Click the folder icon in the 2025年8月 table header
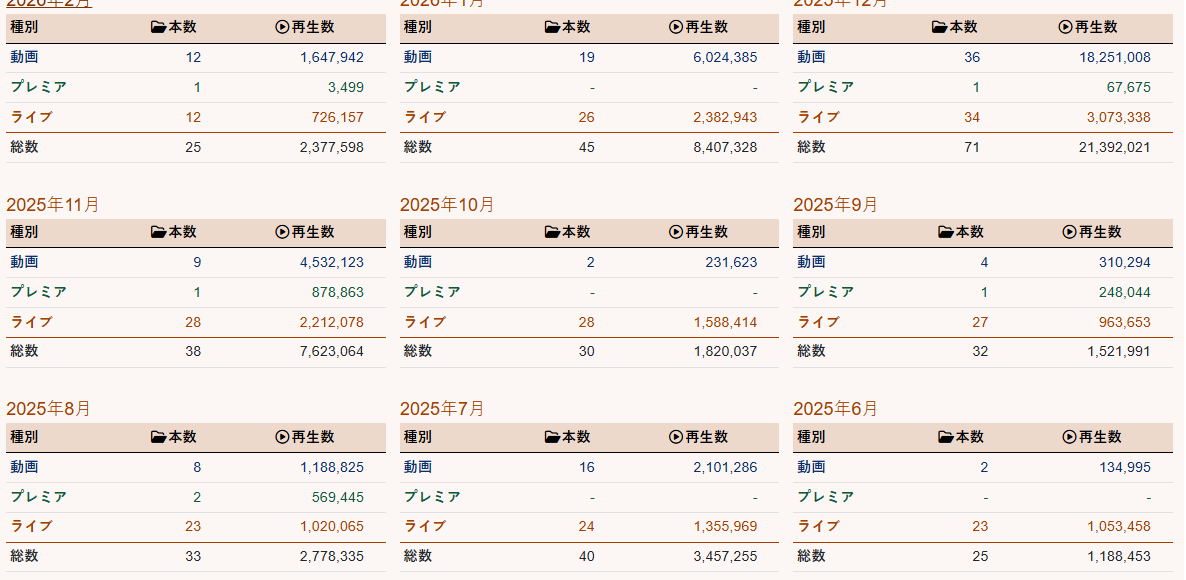Screen dimensions: 1186x580 coord(158,437)
